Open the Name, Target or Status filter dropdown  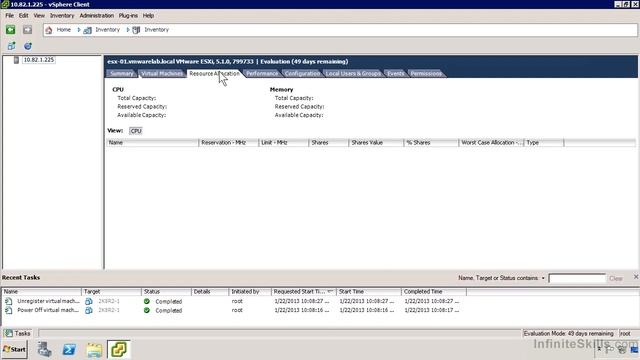coord(543,278)
